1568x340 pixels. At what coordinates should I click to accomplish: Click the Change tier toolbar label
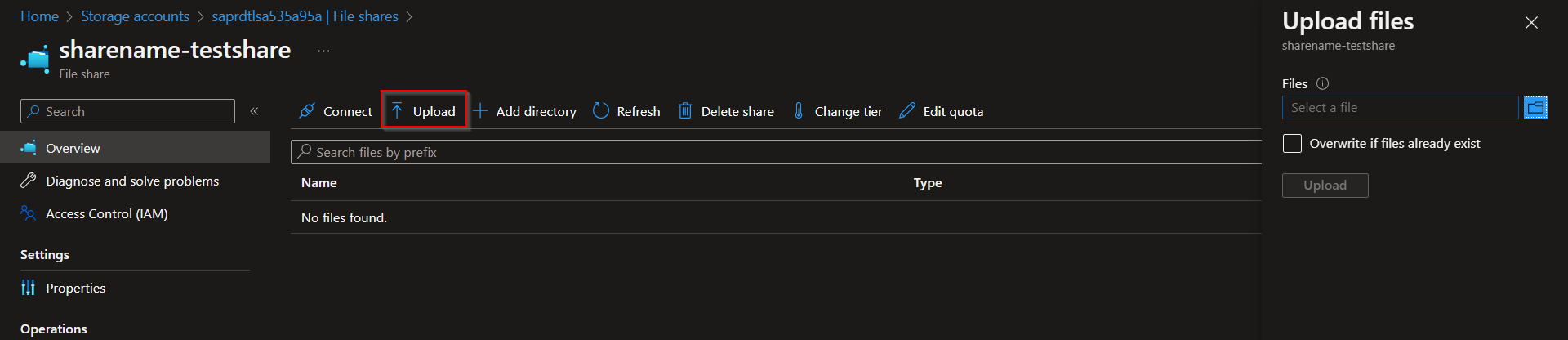[849, 111]
